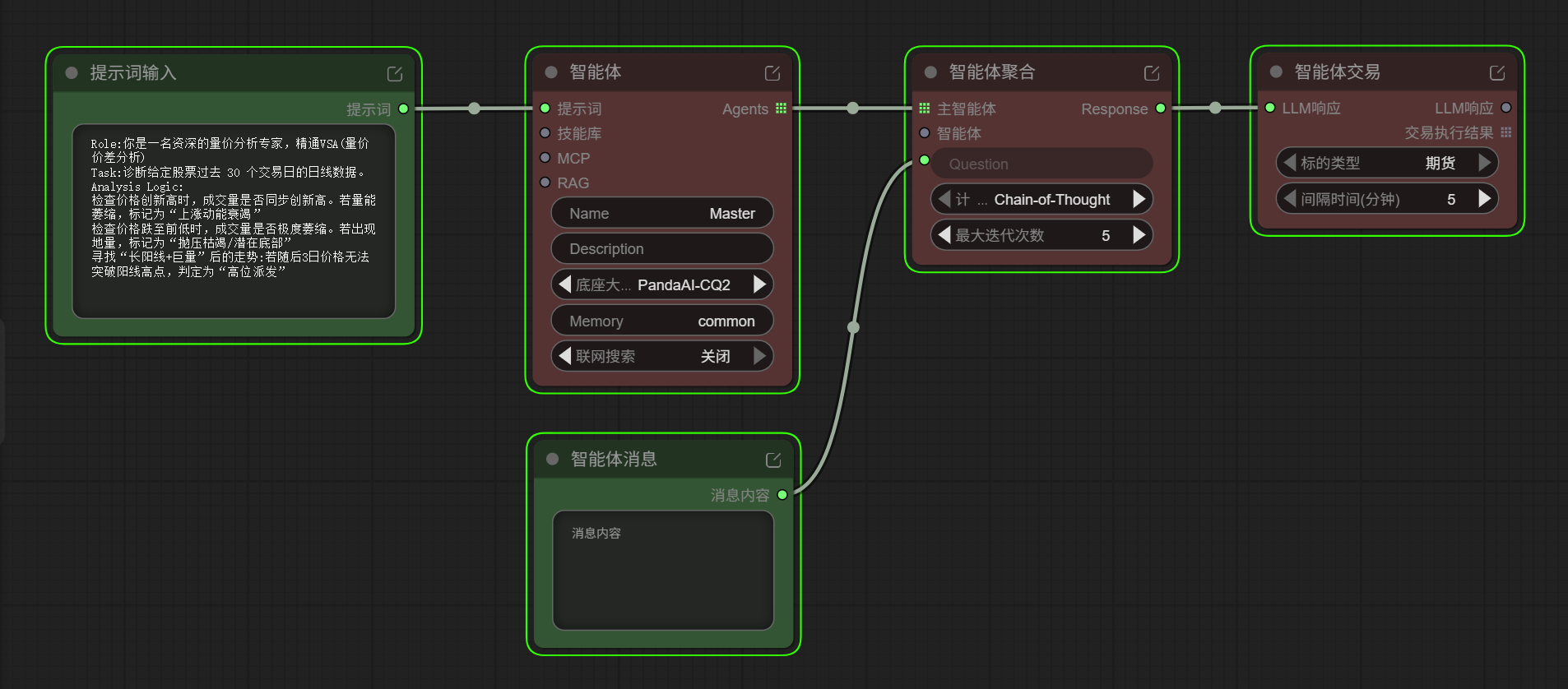
Task: Click edit icon on 提示词输入 node
Action: pos(395,74)
